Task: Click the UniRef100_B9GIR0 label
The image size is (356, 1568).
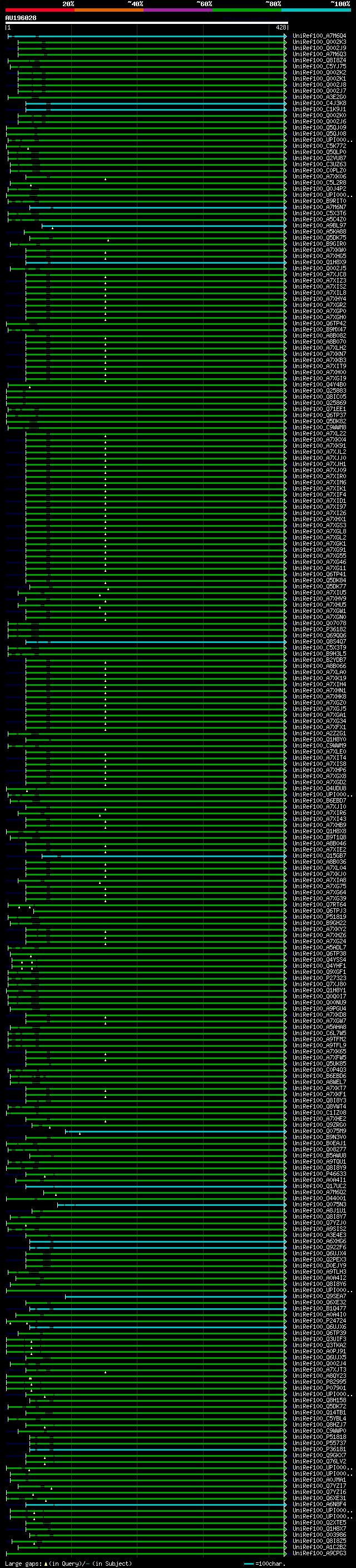Action: pos(319,244)
